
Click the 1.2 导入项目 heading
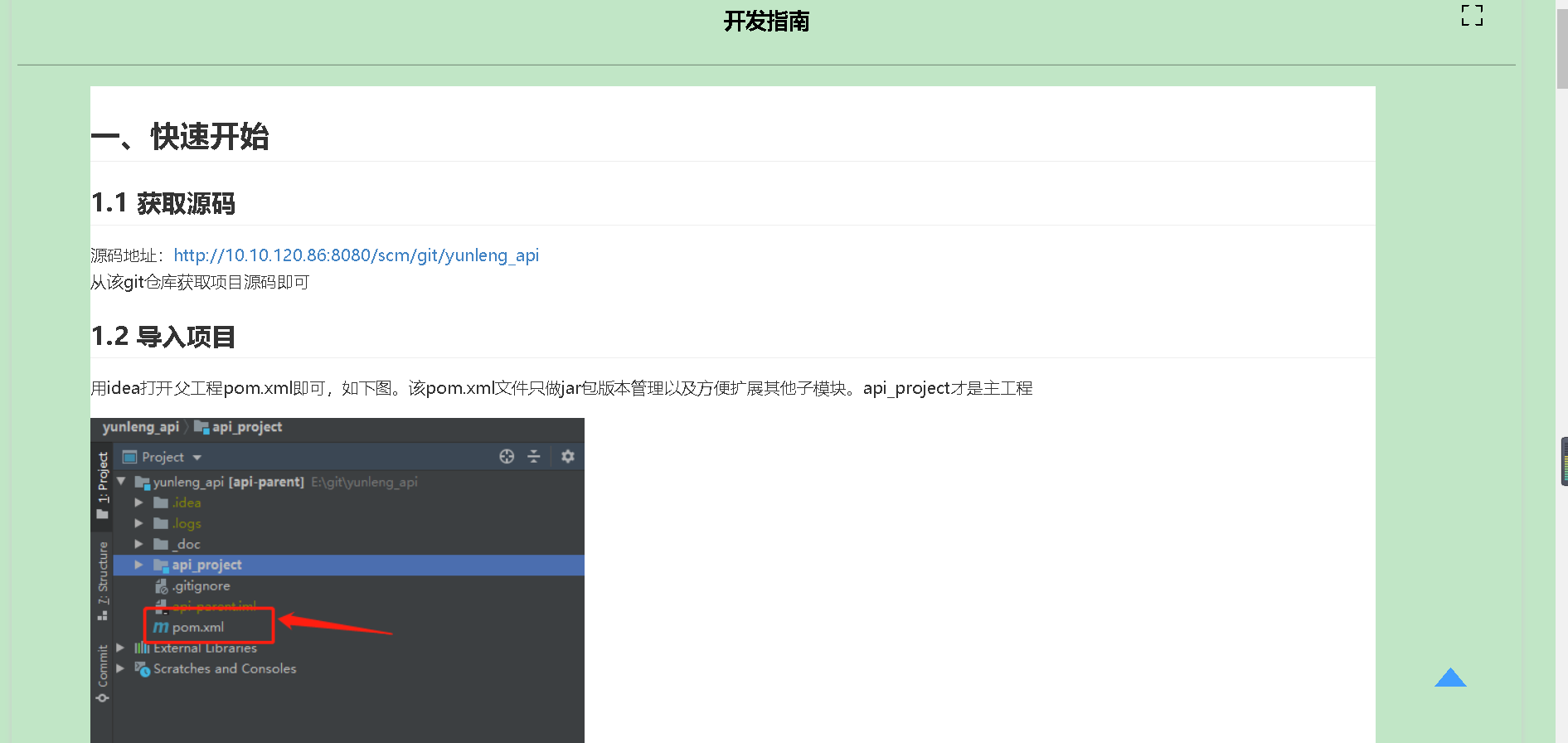pyautogui.click(x=163, y=337)
